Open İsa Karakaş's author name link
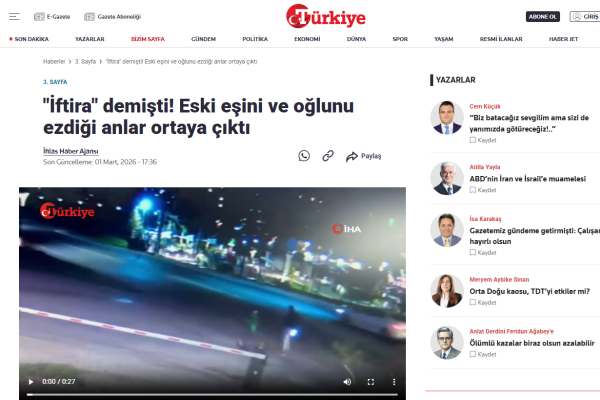 [485, 219]
